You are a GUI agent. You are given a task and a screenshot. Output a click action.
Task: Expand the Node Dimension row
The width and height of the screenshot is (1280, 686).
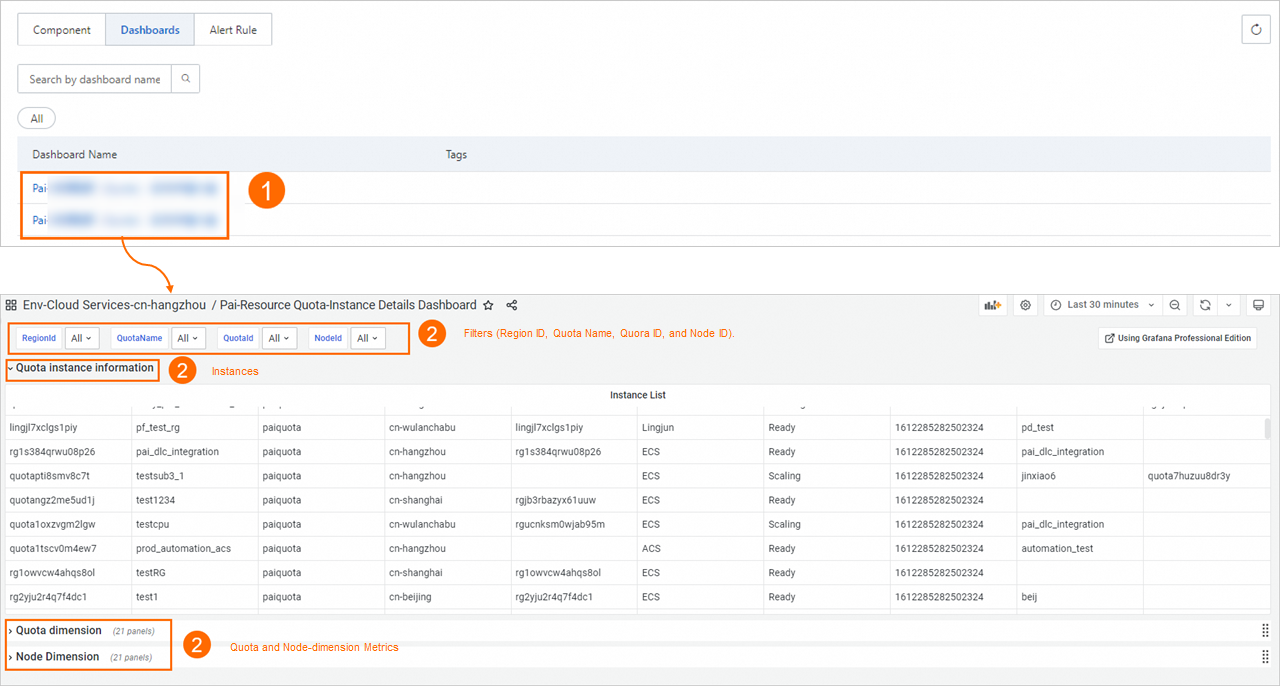57,657
